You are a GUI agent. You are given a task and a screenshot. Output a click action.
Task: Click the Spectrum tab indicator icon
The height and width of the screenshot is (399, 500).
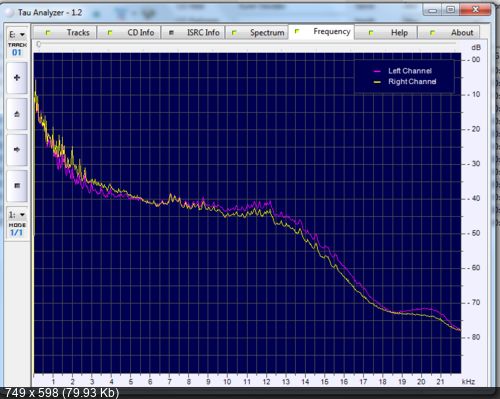click(234, 33)
